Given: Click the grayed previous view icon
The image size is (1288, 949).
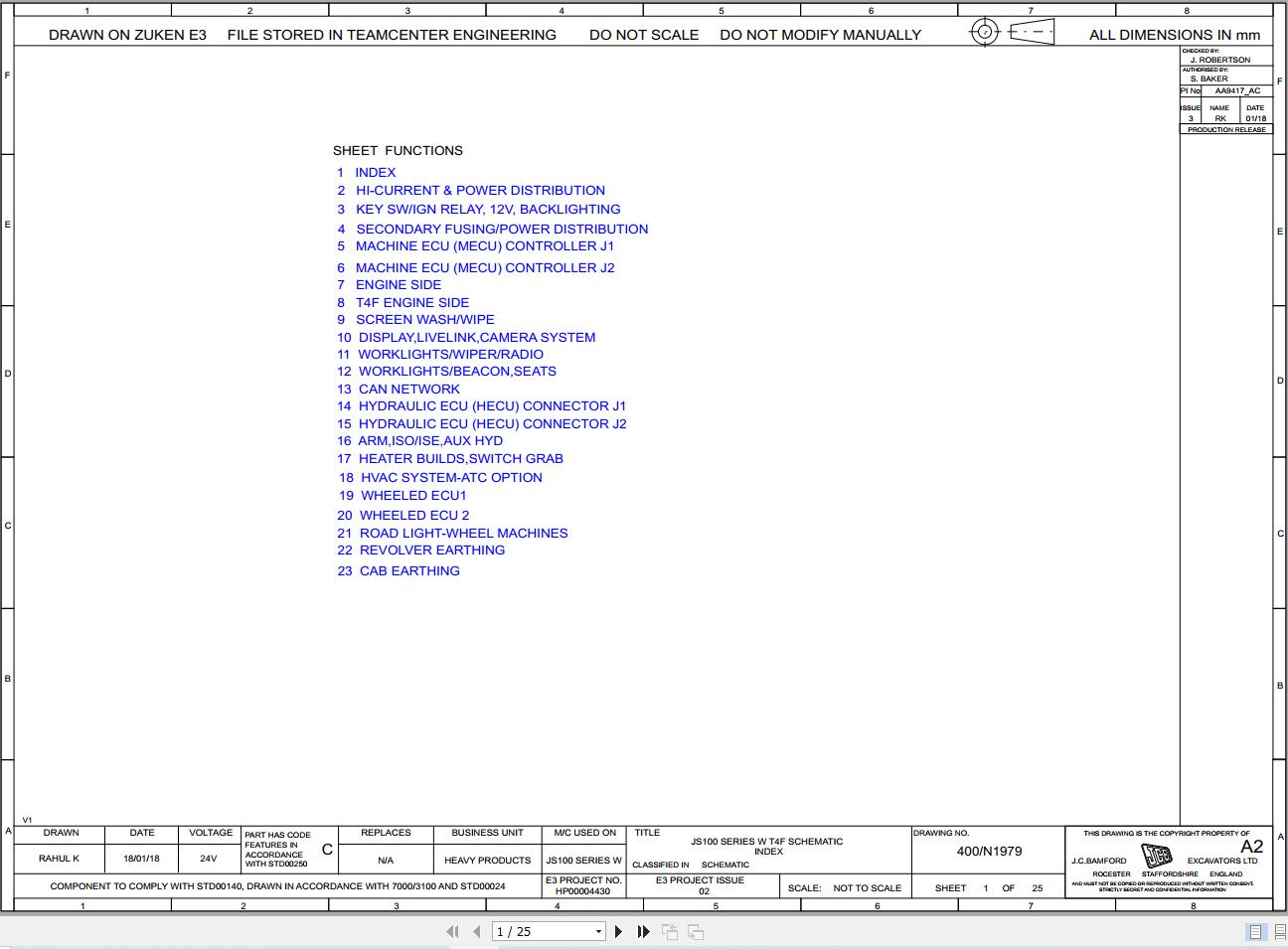Looking at the screenshot, I should point(670,931).
